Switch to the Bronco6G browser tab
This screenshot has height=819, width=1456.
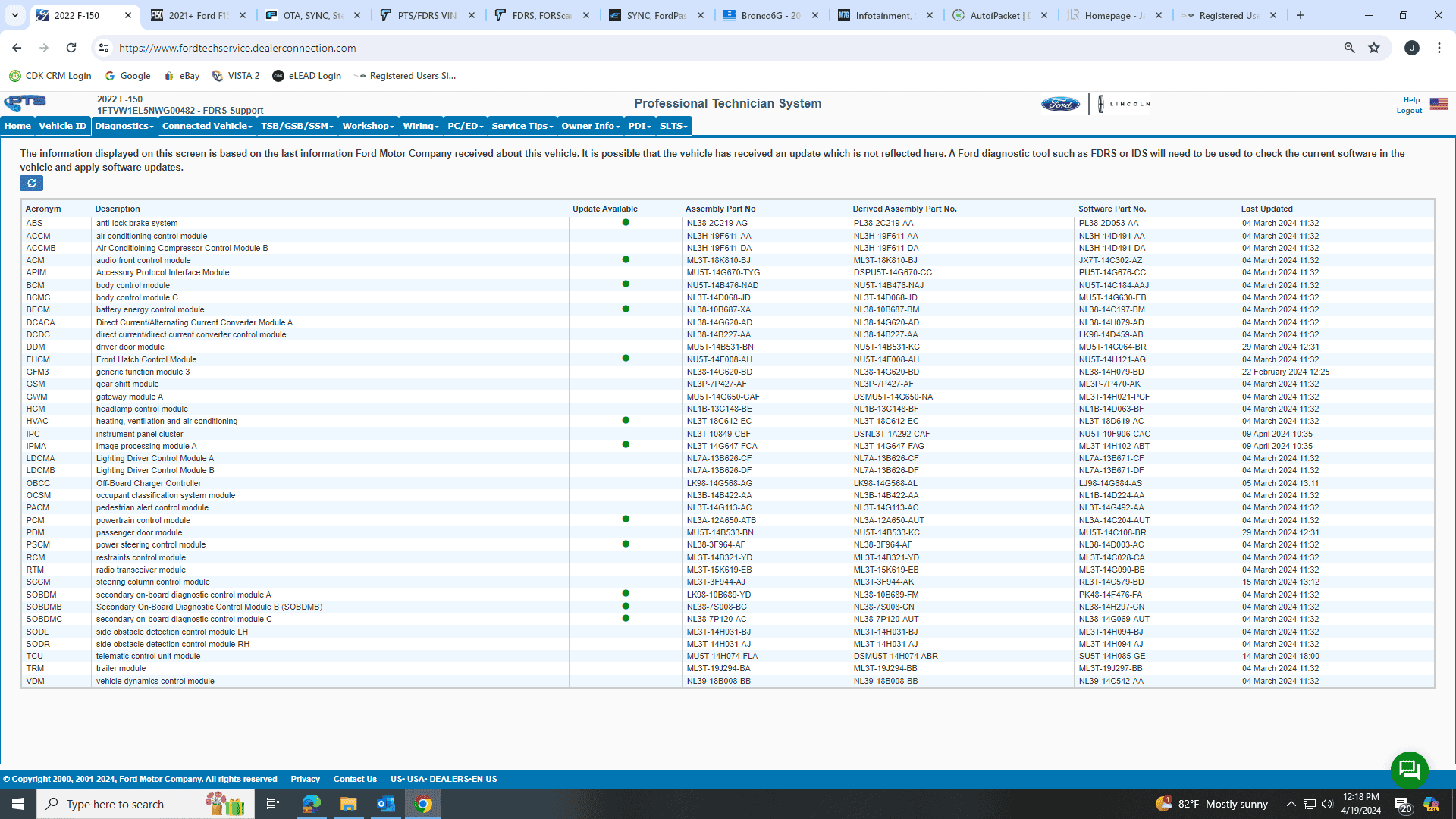click(x=770, y=15)
